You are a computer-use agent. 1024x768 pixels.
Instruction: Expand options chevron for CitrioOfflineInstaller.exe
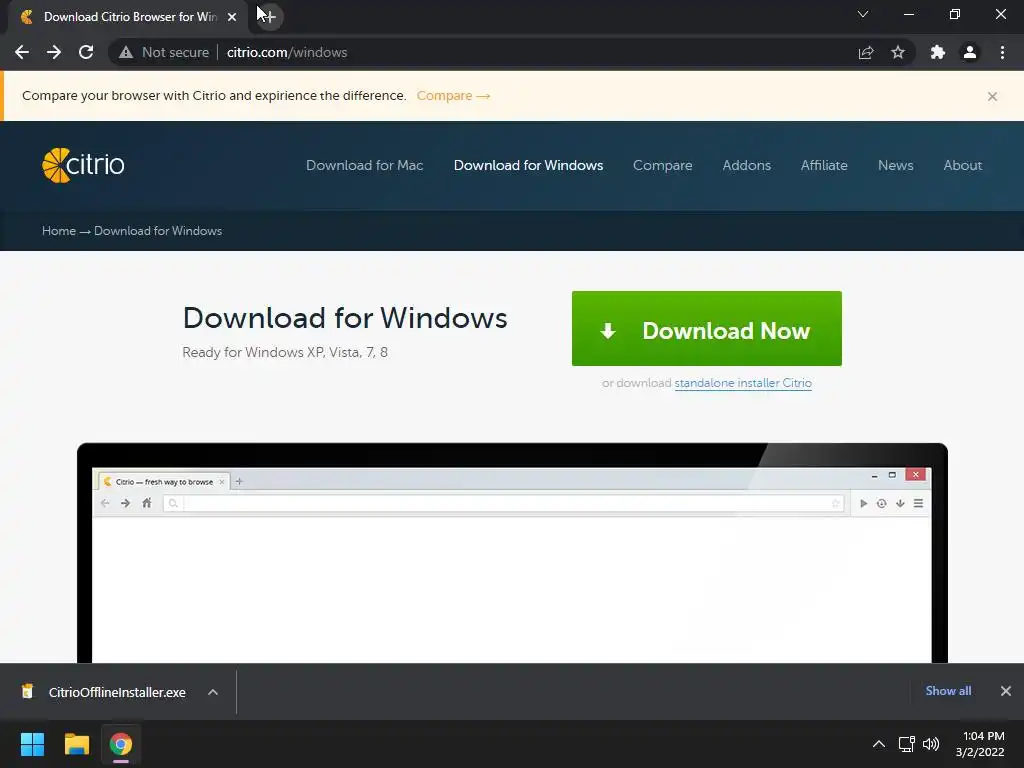[213, 692]
